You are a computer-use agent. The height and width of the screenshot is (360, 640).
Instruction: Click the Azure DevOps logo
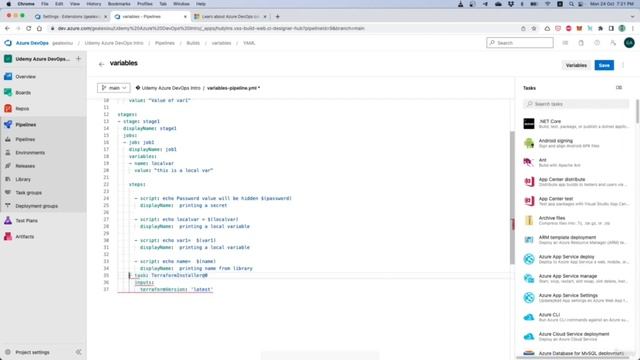click(8, 43)
